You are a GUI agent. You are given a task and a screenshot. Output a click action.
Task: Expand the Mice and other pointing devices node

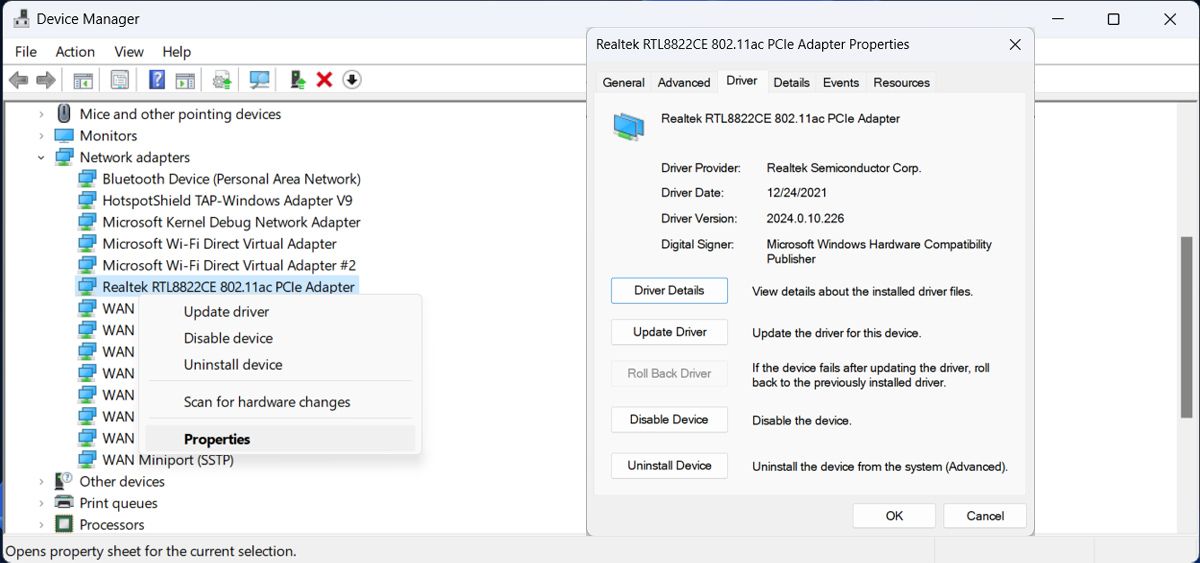pyautogui.click(x=41, y=114)
